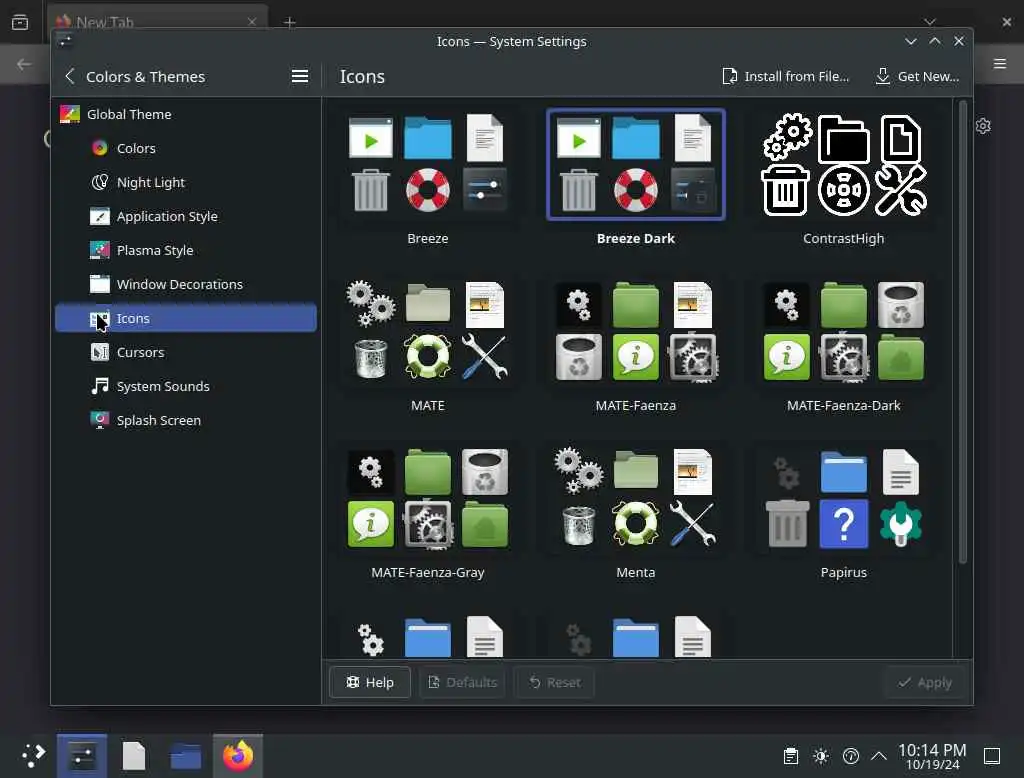Viewport: 1024px width, 778px height.
Task: Open a new Firefox tab
Action: coord(290,22)
